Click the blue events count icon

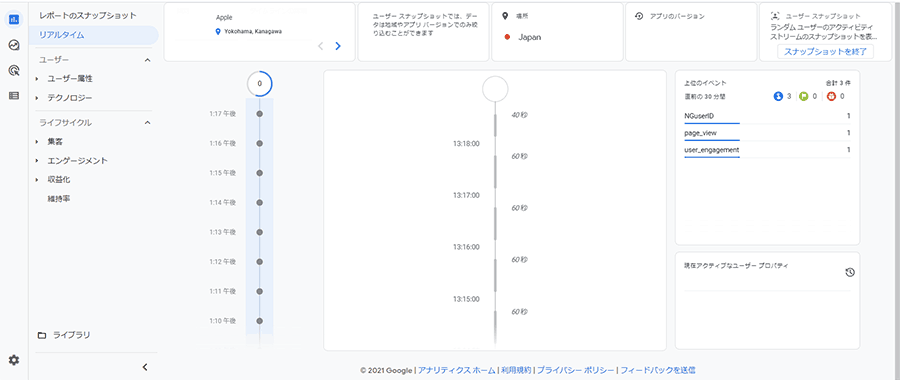click(x=778, y=96)
